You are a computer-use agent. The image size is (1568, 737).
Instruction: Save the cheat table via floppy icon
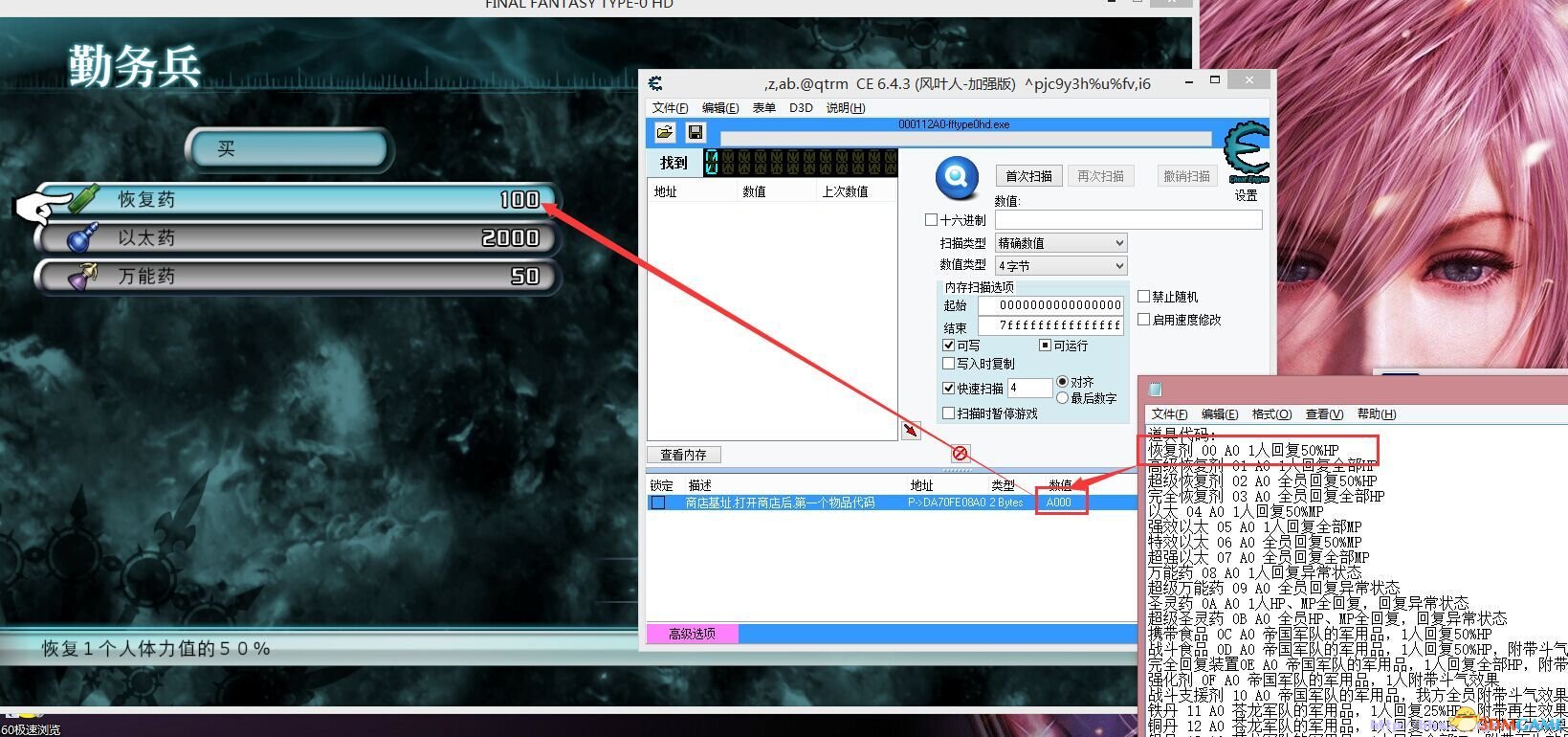[696, 132]
